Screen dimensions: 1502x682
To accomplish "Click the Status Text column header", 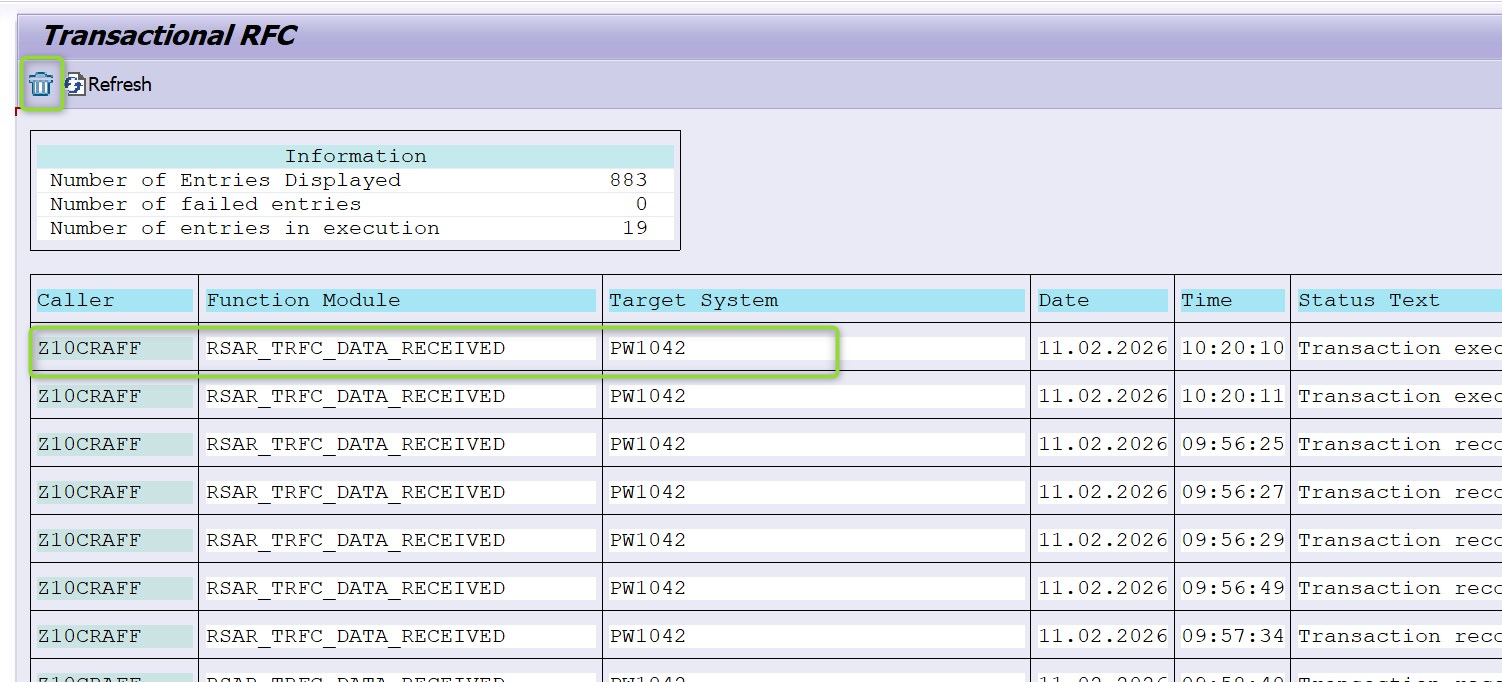I will click(x=1369, y=300).
